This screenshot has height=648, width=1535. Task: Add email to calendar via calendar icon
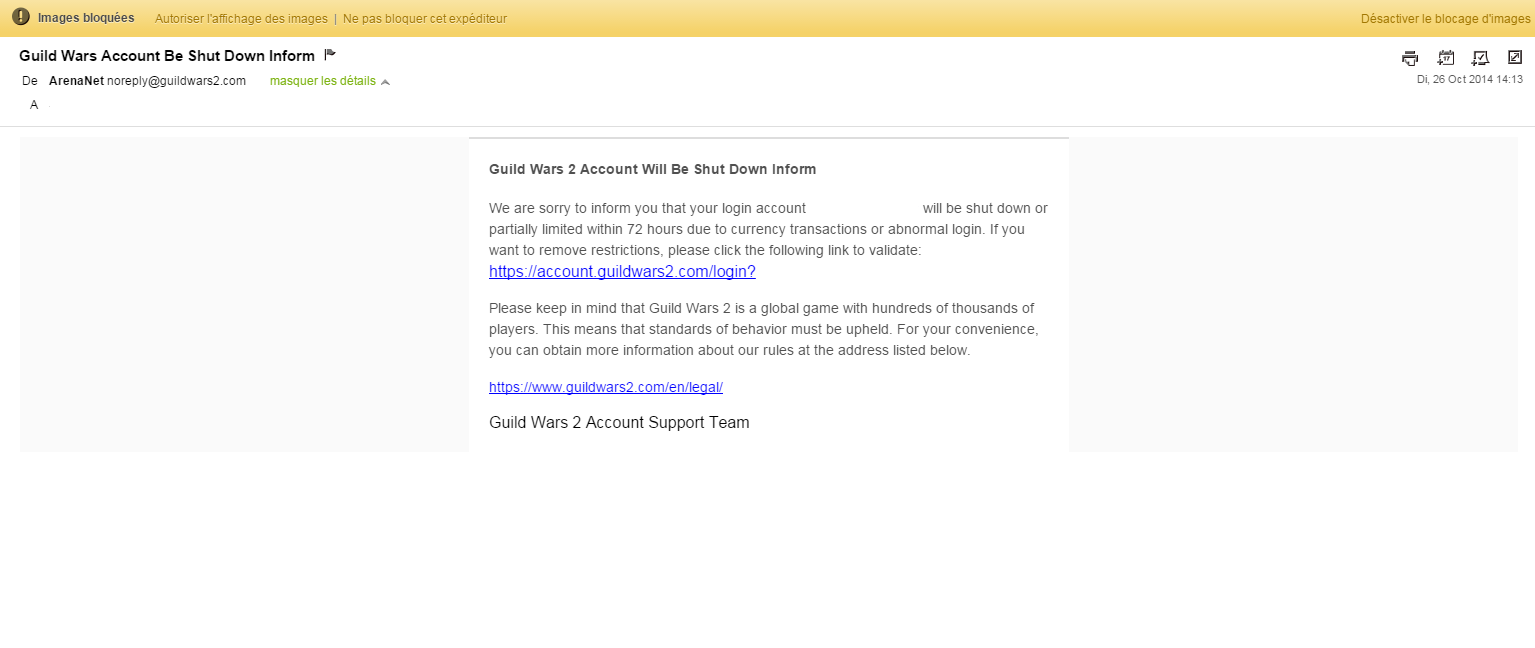tap(1446, 58)
